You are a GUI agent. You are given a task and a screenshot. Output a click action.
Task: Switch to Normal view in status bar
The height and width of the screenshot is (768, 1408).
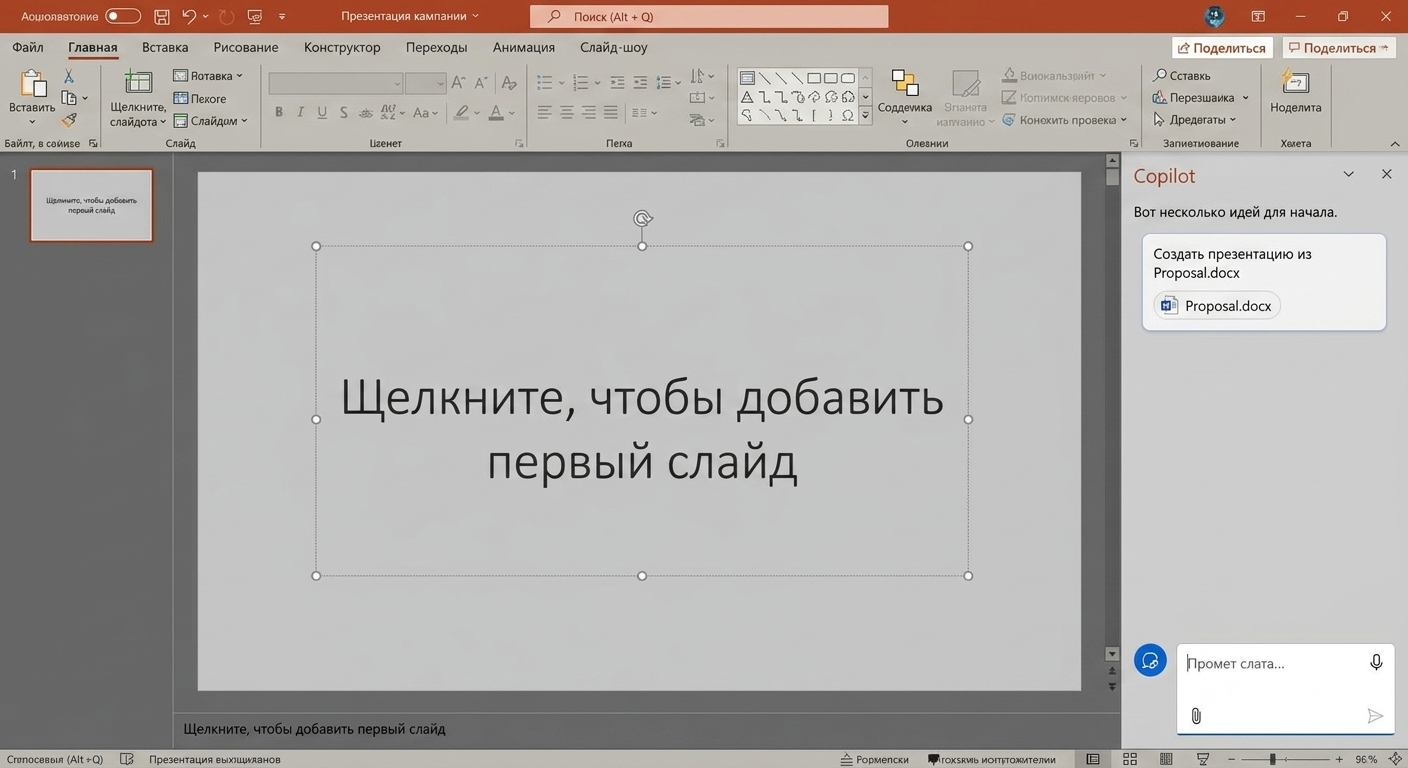click(x=1093, y=759)
